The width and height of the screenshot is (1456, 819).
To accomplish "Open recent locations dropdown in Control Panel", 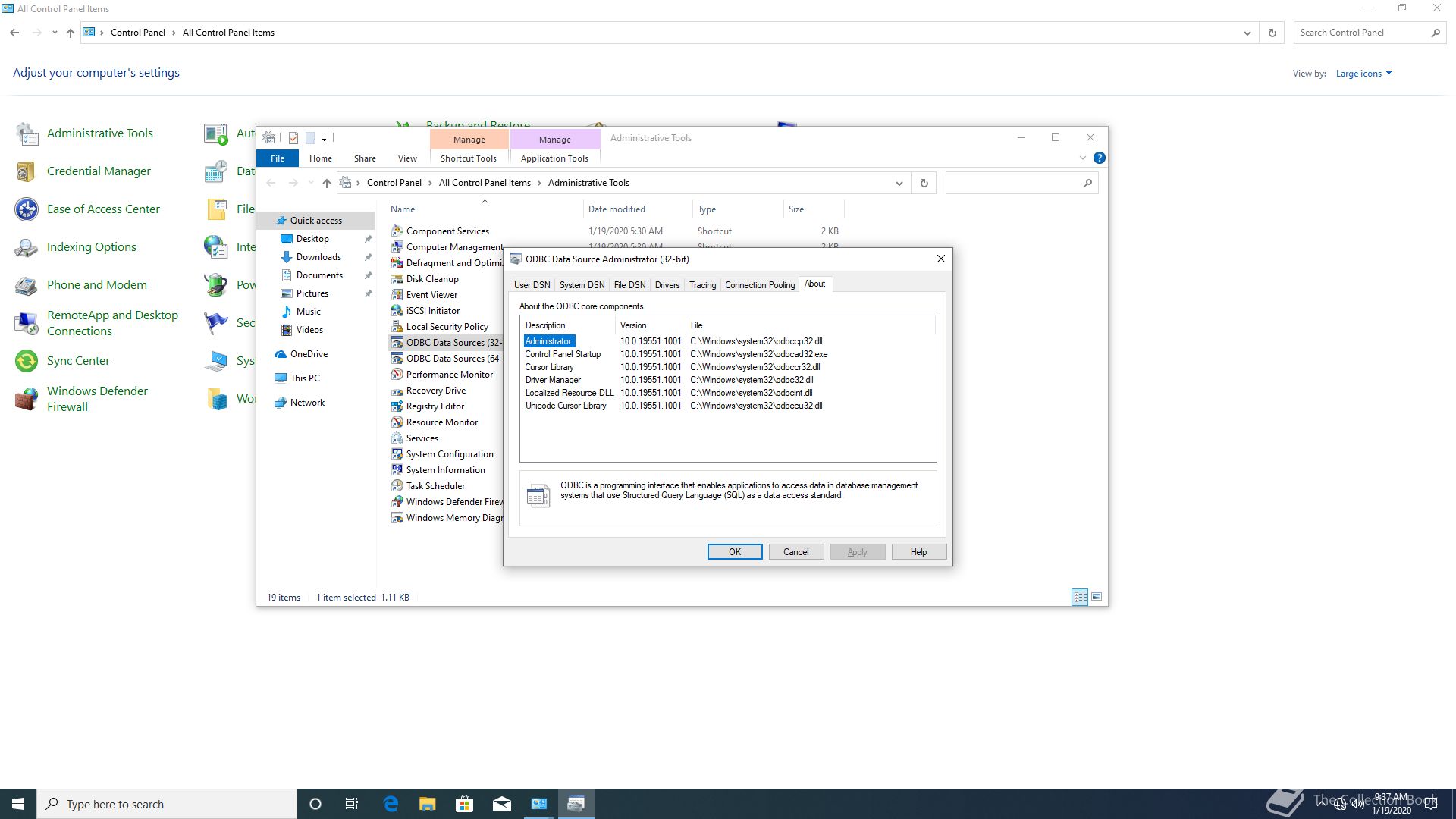I will click(55, 33).
